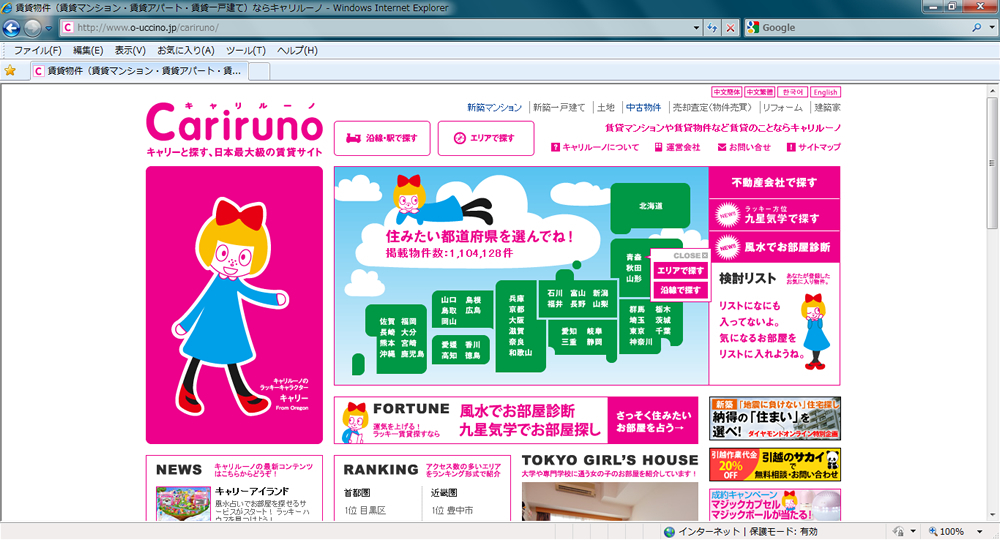This screenshot has height=540, width=1000.
Task: Open the 中古物件 link
Action: [x=643, y=108]
